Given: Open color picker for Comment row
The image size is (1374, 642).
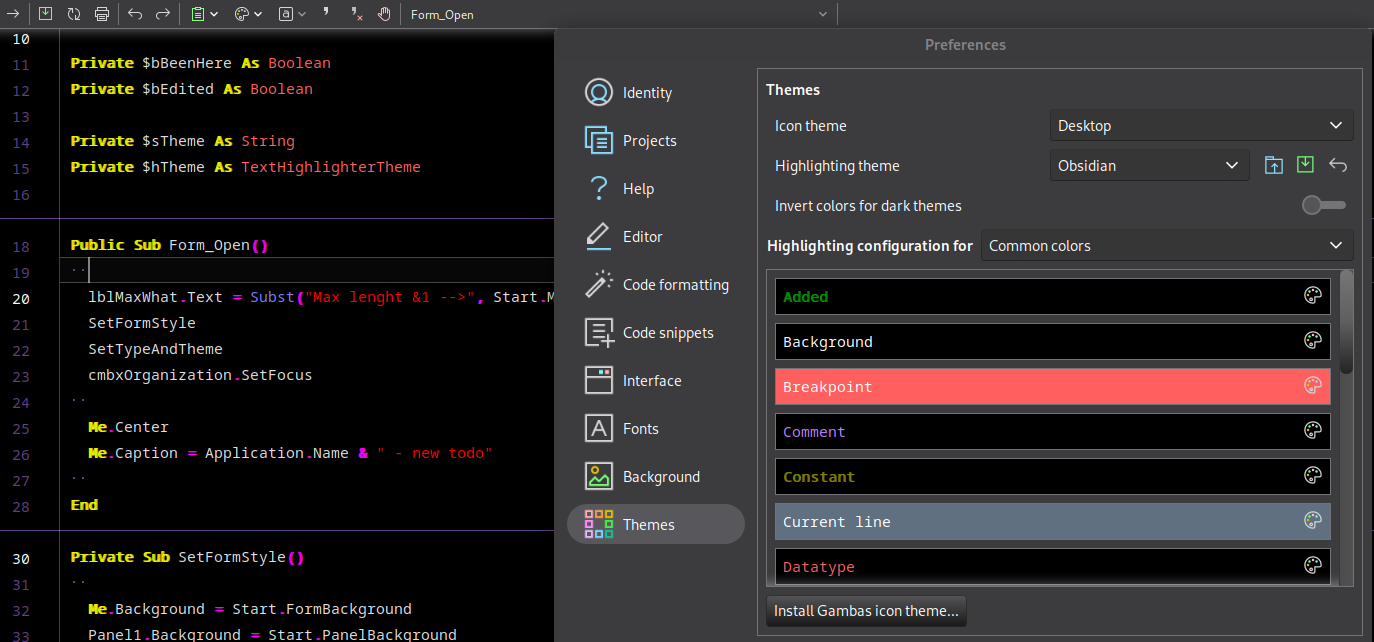Looking at the screenshot, I should (1313, 432).
